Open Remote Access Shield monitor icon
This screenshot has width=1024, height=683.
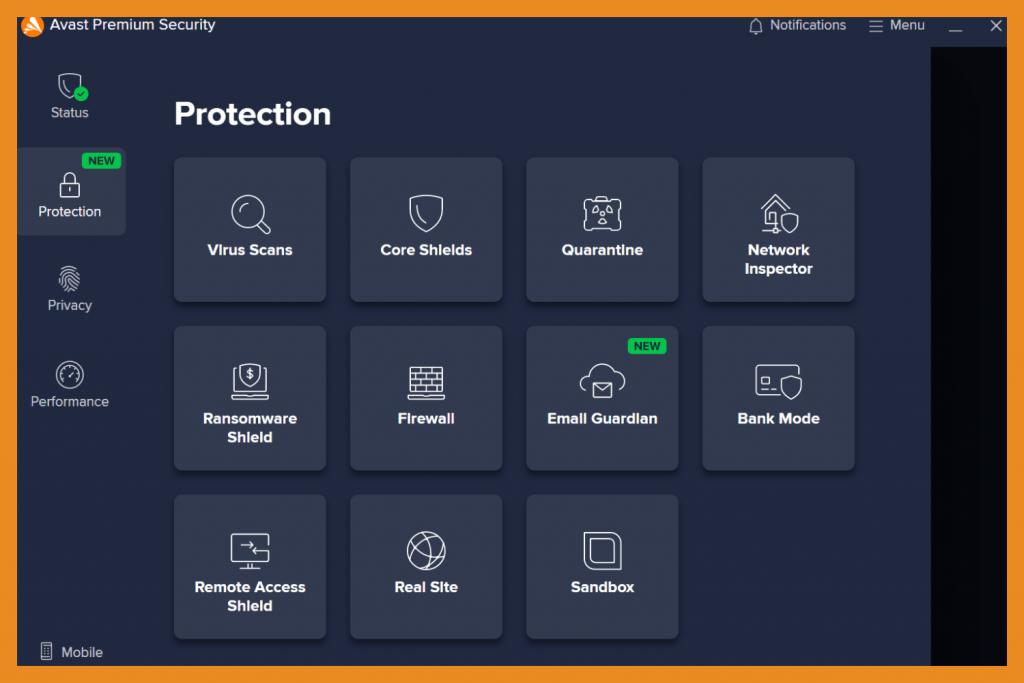(249, 550)
